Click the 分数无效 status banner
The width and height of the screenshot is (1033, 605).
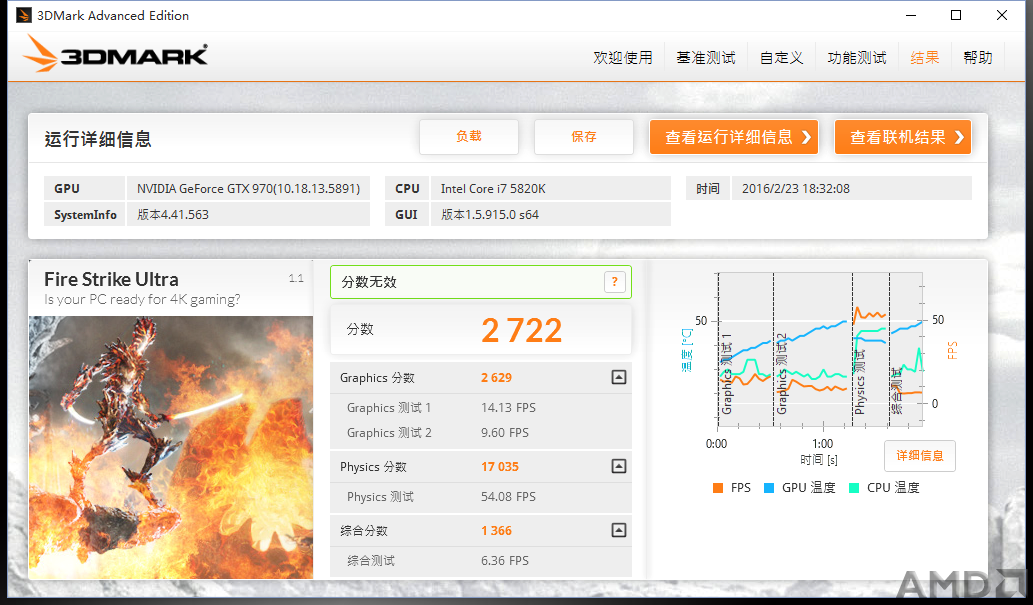481,282
